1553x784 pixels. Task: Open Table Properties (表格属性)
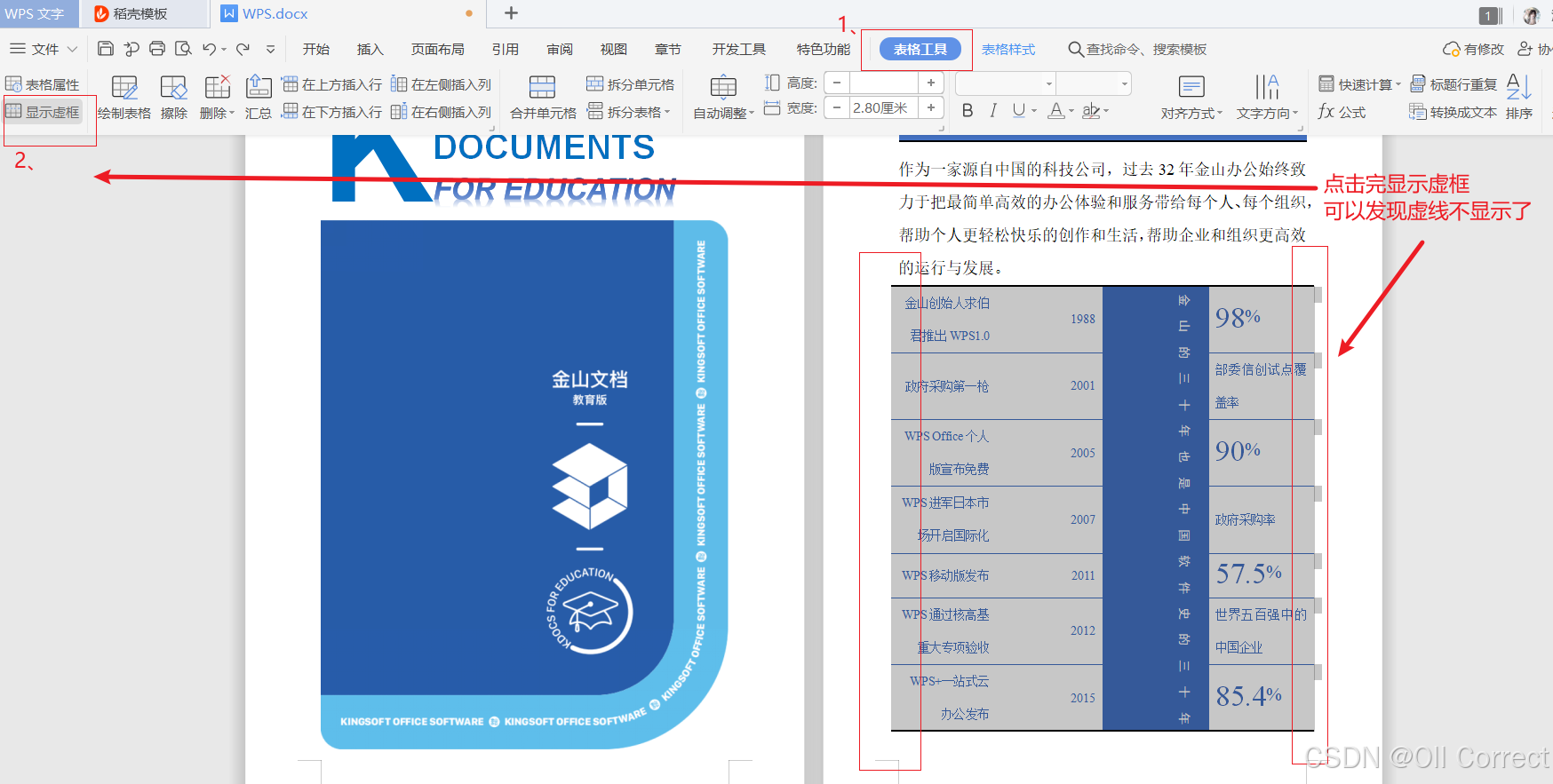(43, 84)
